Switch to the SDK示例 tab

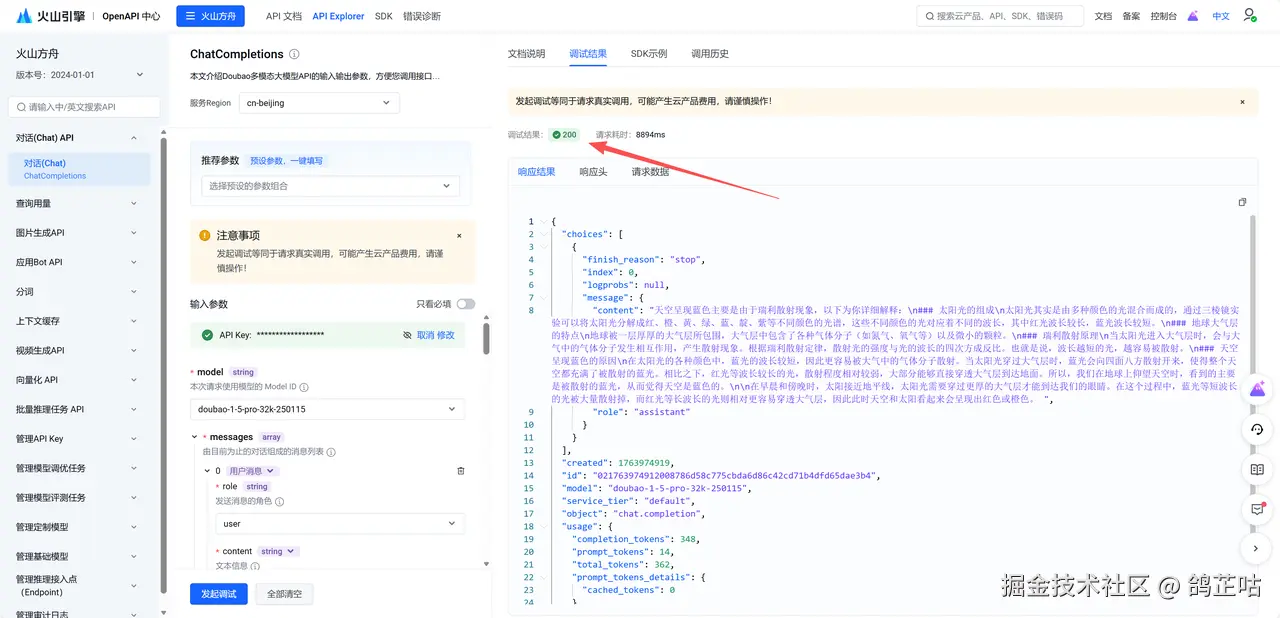point(648,54)
